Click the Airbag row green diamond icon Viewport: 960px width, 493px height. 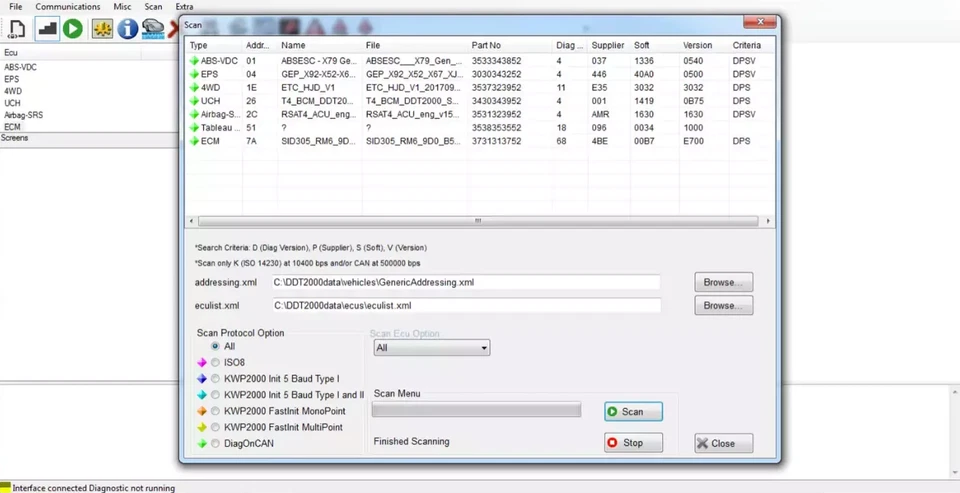pos(194,115)
